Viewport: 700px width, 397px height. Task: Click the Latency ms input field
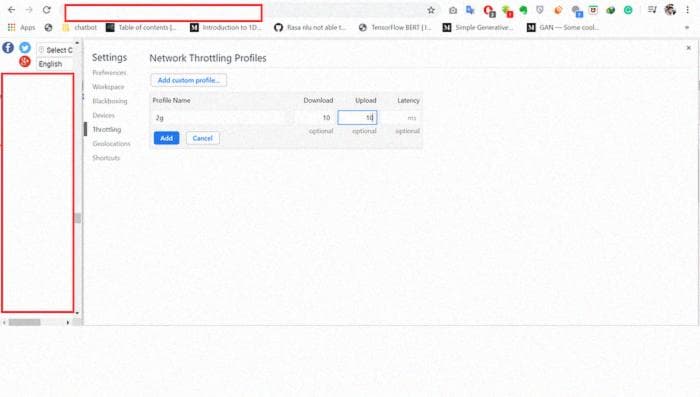[400, 118]
